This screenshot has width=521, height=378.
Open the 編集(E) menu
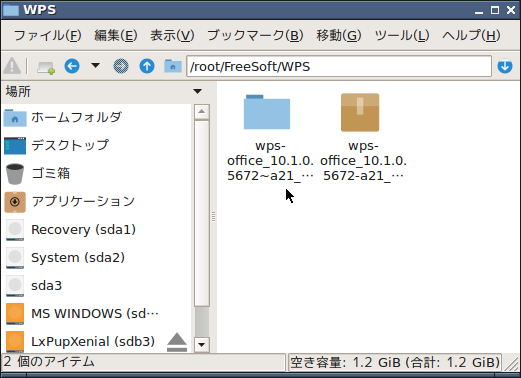[x=116, y=35]
